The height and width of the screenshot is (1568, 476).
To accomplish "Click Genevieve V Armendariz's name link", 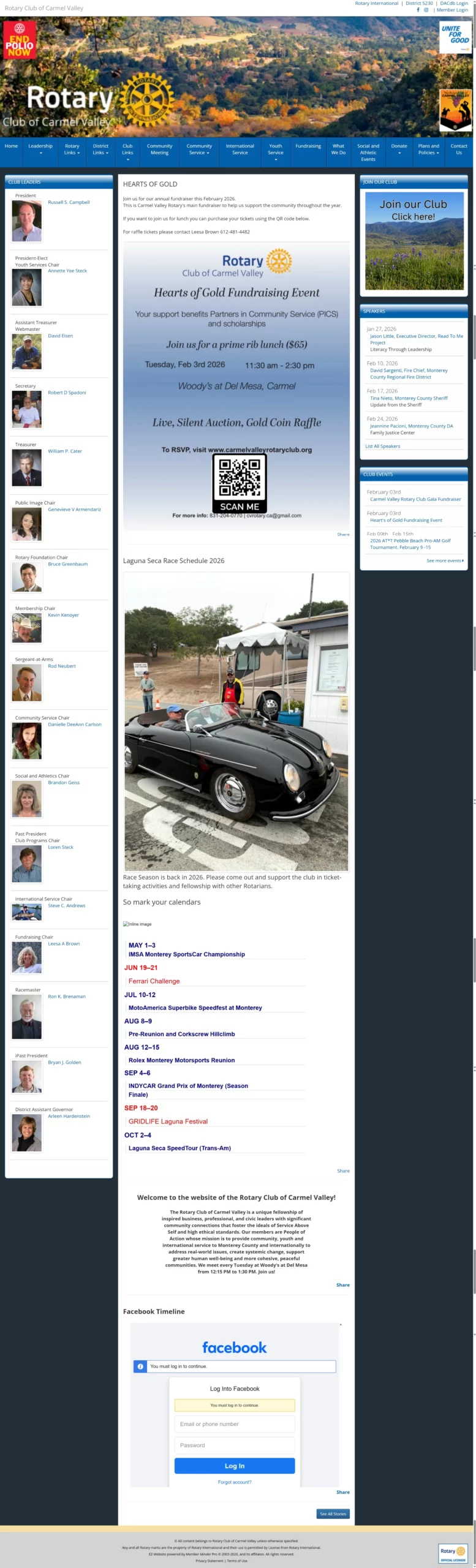I will tap(74, 510).
